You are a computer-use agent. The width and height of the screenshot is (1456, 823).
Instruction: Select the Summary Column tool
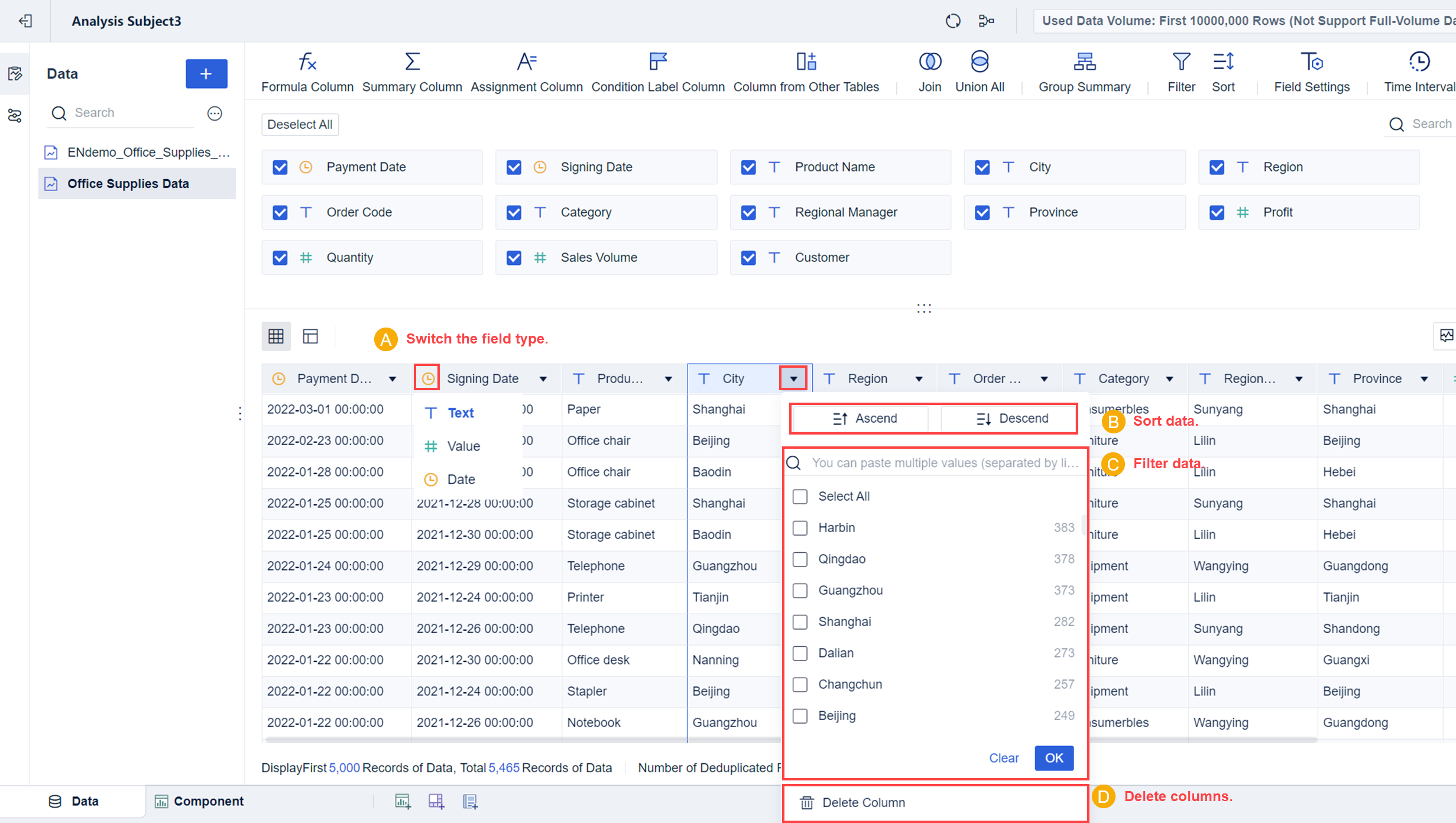pyautogui.click(x=412, y=71)
